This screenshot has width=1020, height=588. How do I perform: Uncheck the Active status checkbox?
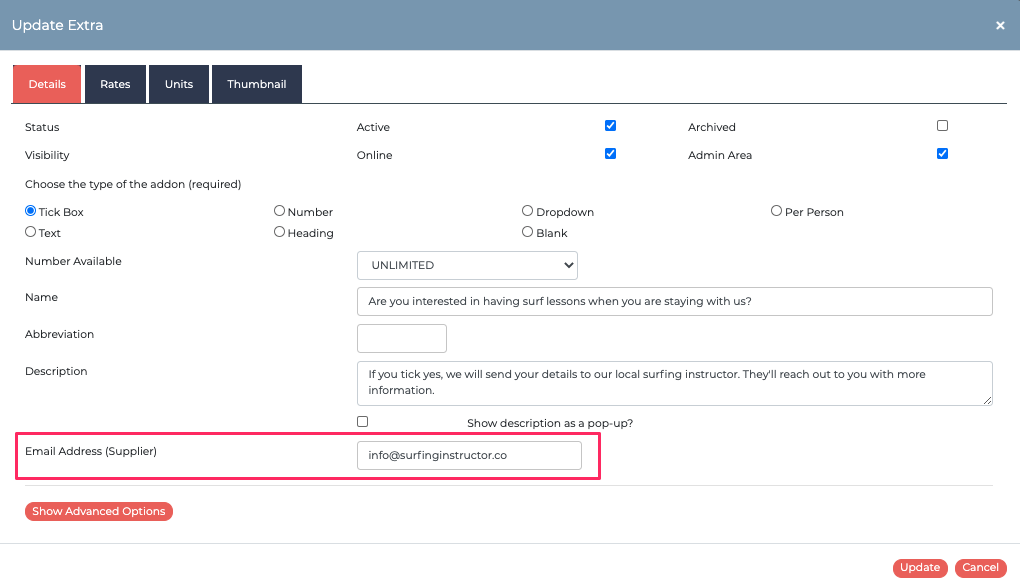click(610, 126)
